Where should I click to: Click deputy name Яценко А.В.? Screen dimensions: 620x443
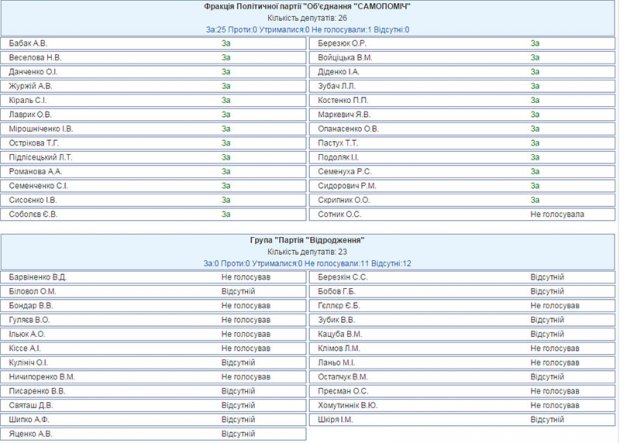coord(30,434)
